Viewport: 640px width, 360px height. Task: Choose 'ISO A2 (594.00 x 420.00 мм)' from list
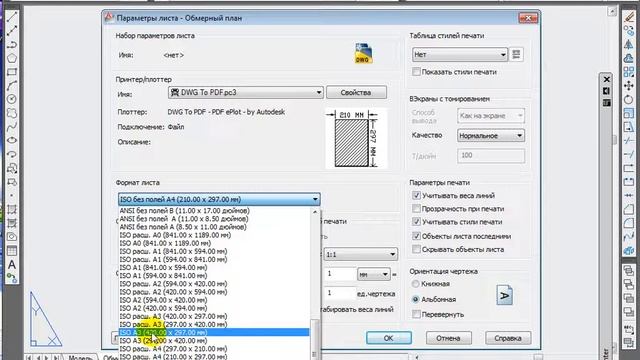[214, 300]
